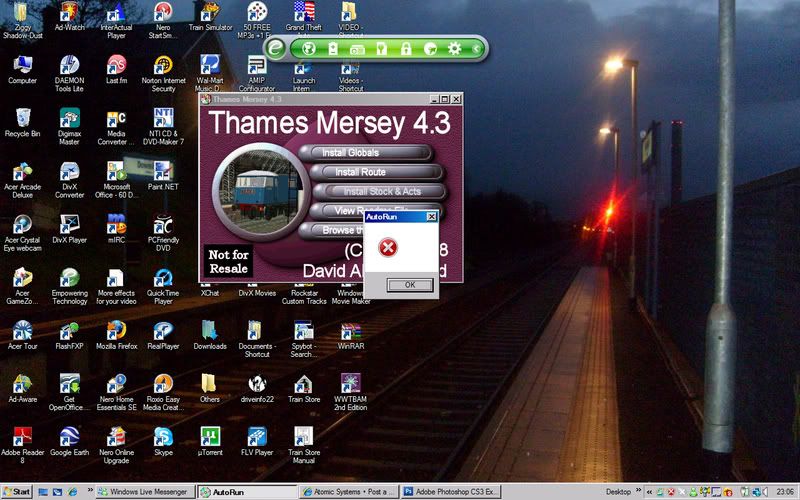The height and width of the screenshot is (500, 800).
Task: Open the Windows Start menu
Action: pyautogui.click(x=17, y=492)
